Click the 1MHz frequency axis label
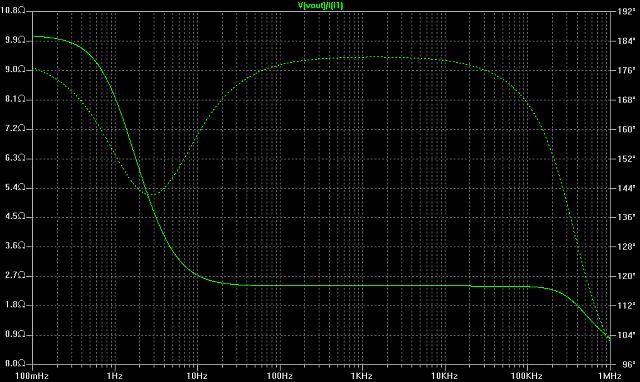640x382 pixels. tap(610, 376)
